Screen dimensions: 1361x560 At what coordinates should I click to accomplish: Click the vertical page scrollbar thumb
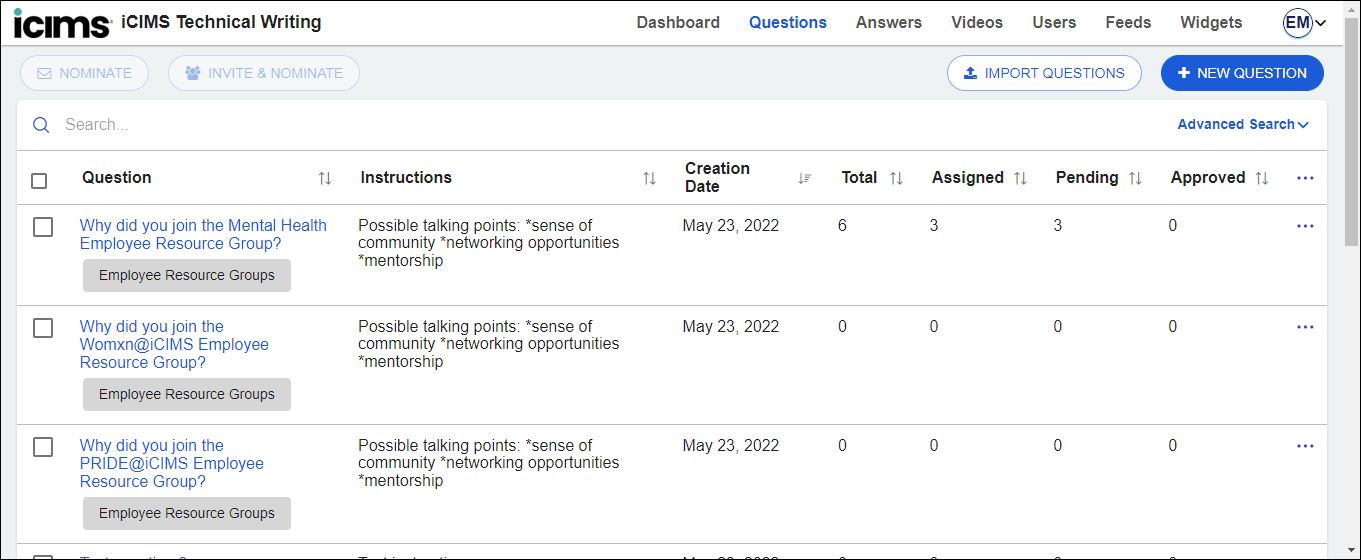coord(1352,130)
